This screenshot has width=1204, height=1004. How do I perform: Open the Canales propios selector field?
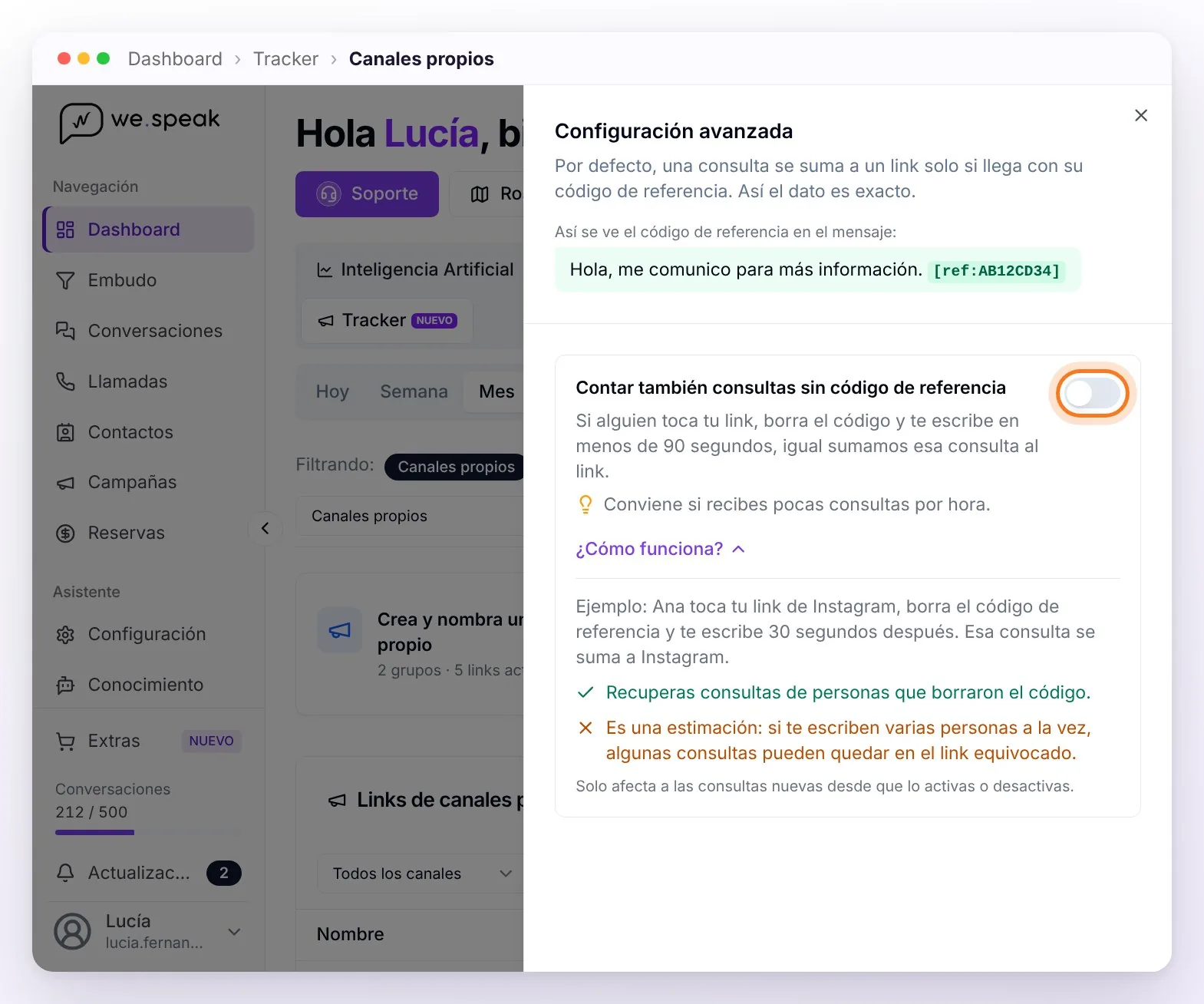tap(410, 516)
